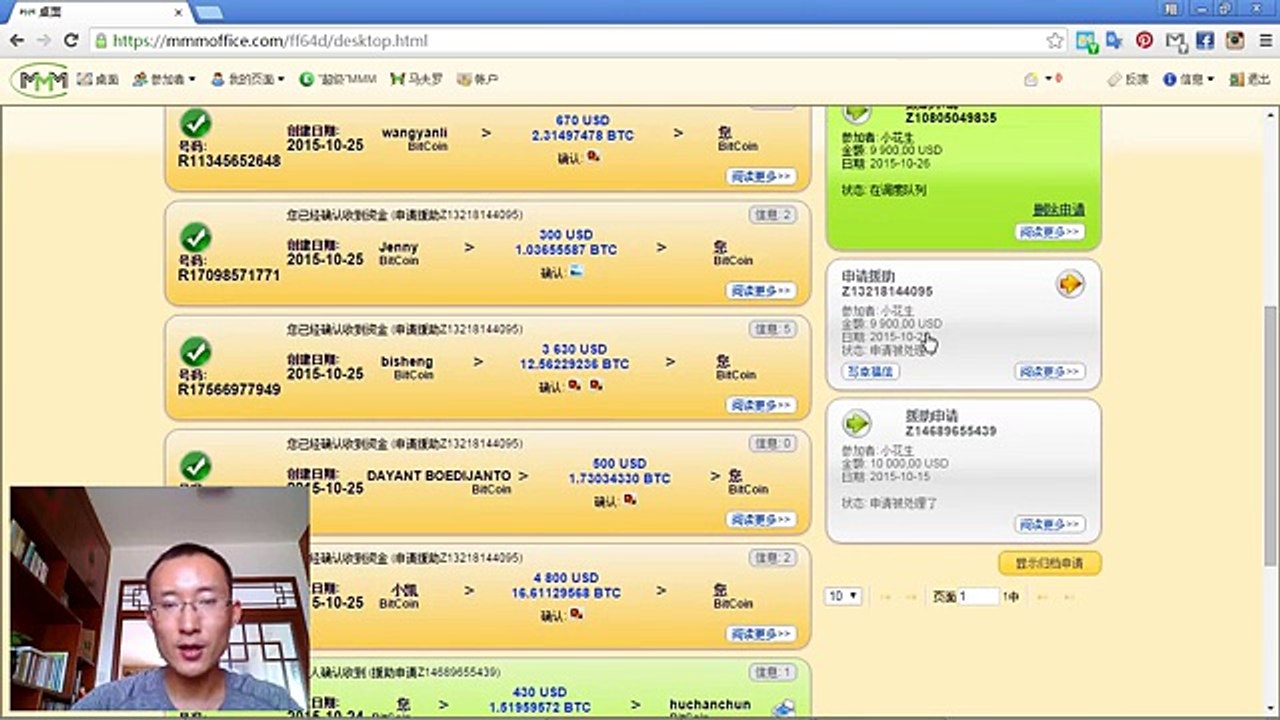Image resolution: width=1280 pixels, height=720 pixels.
Task: Open the Gmail checker extension icon
Action: (x=1175, y=41)
